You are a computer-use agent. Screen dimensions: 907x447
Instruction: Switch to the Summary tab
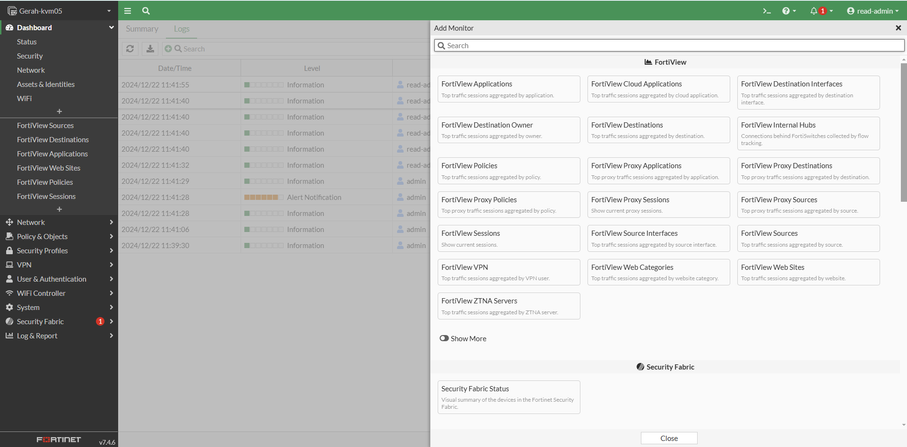click(142, 29)
